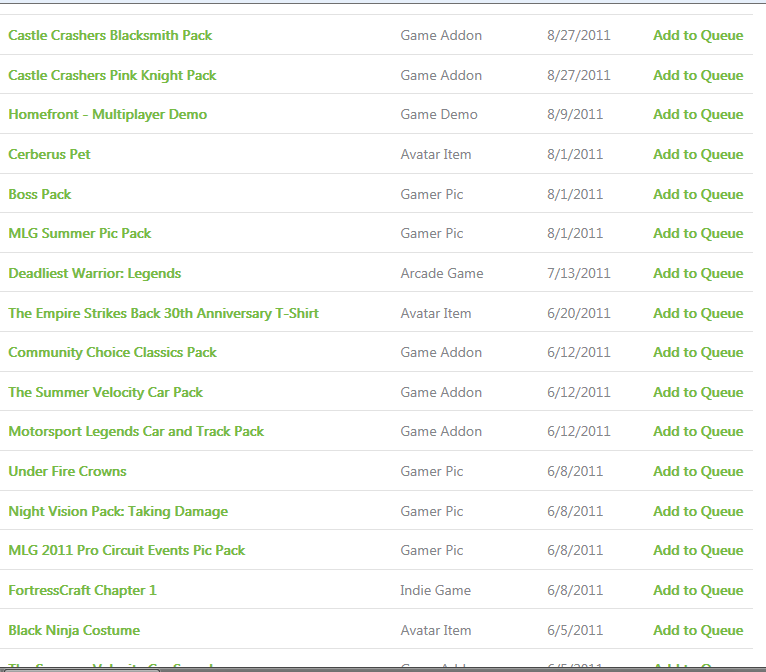Add Community Choice Classics Pack to queue
Viewport: 766px width, 672px height.
(x=698, y=353)
